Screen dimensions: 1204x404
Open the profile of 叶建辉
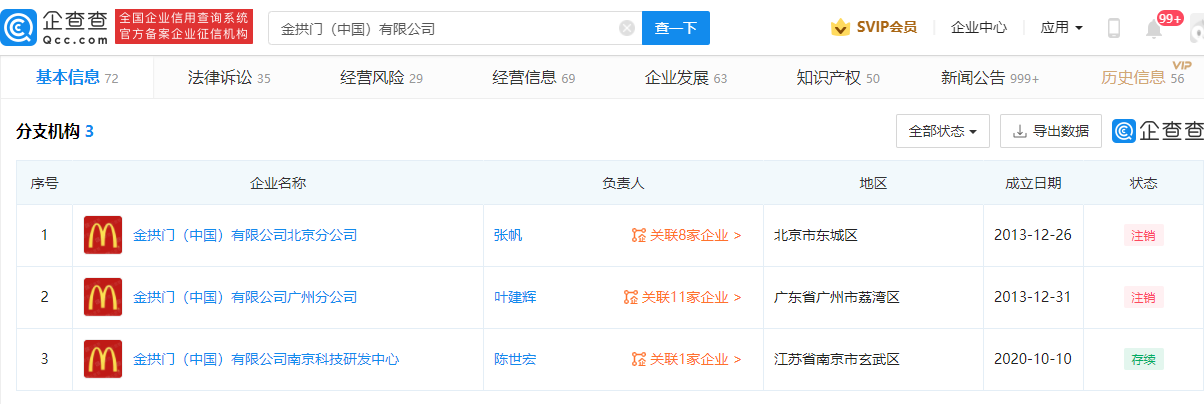515,297
